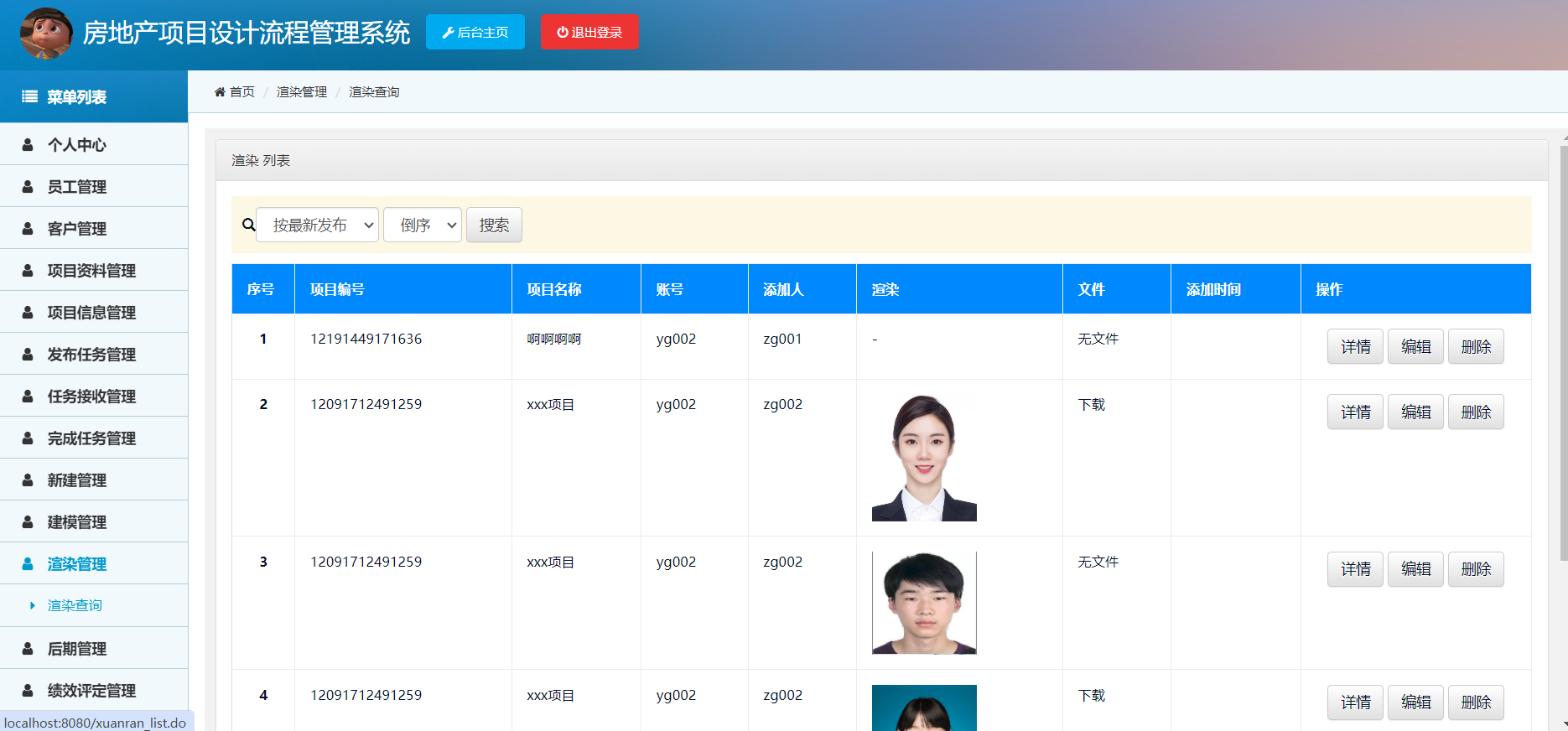Click 编辑 for row 1
Screen dimensions: 1568x731
pos(1415,346)
